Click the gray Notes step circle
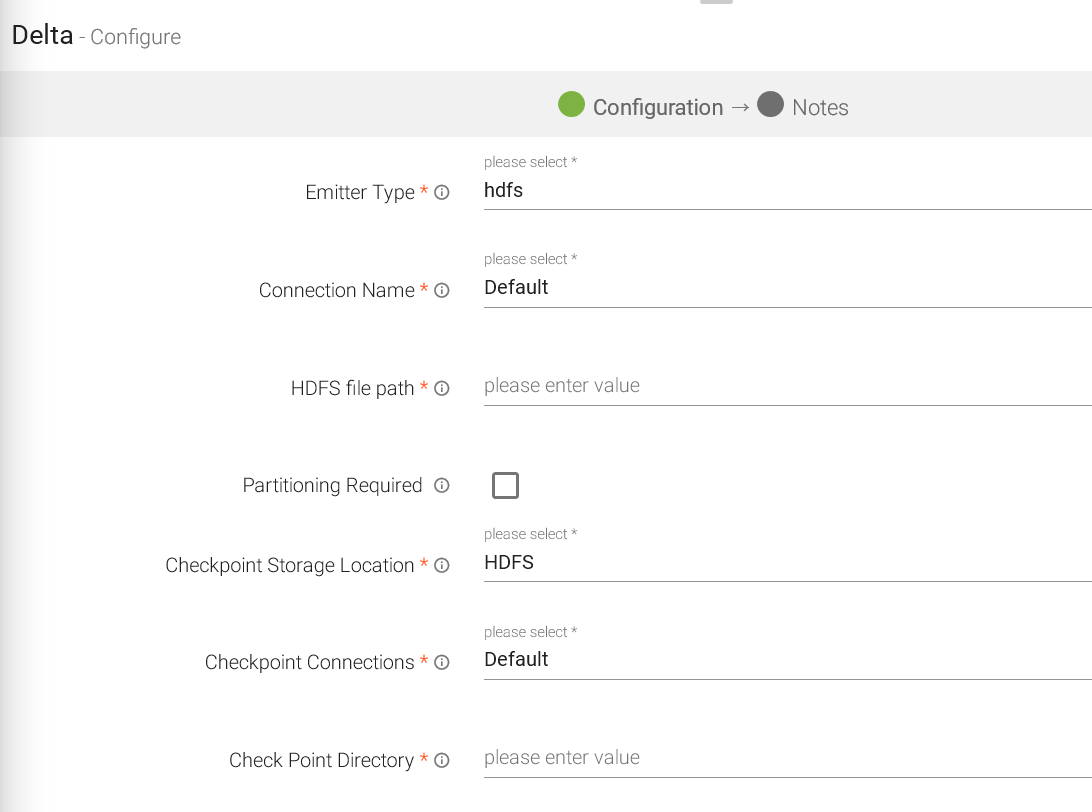1092x812 pixels. click(x=770, y=105)
